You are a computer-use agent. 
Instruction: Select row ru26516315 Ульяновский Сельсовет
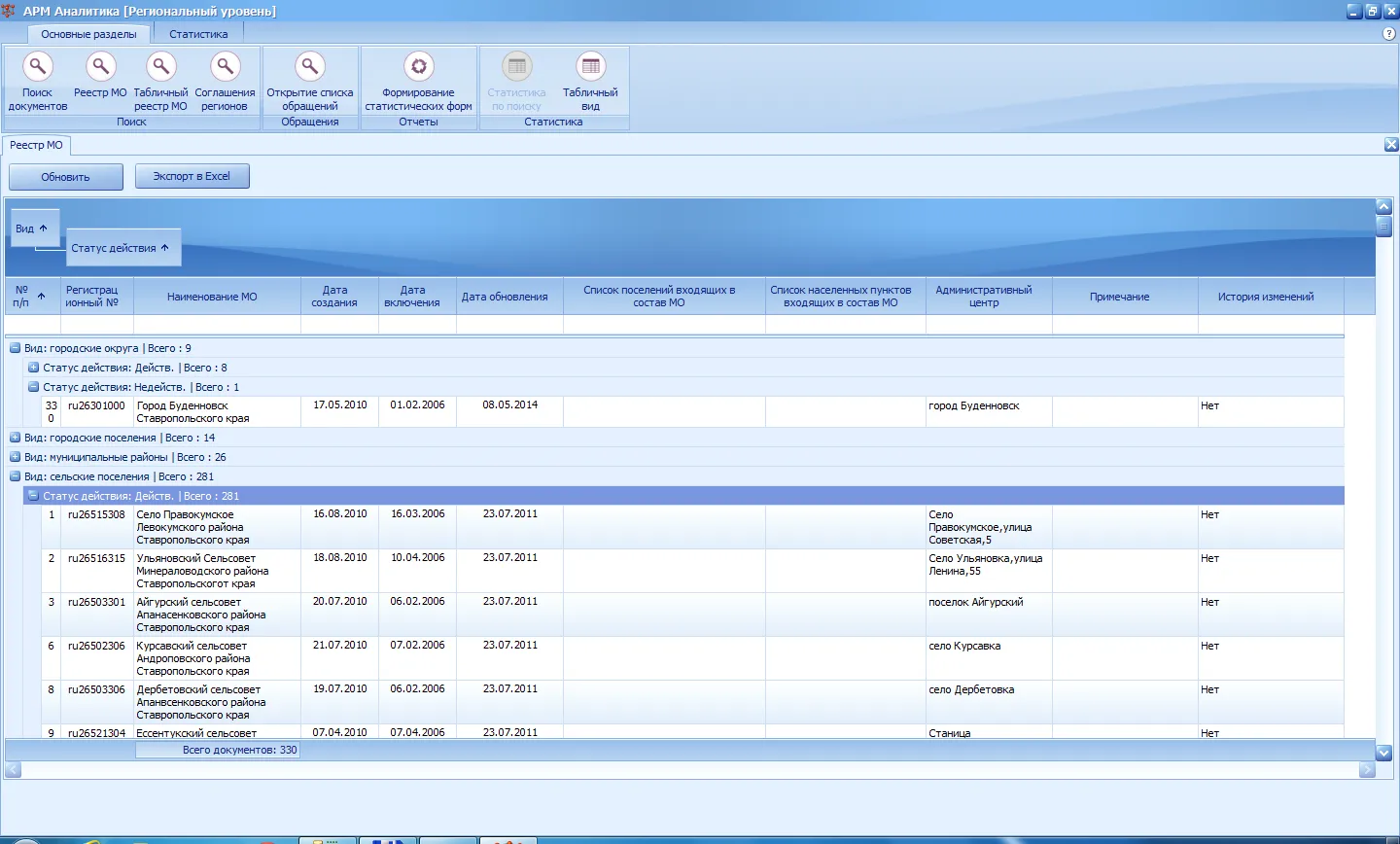coord(692,571)
